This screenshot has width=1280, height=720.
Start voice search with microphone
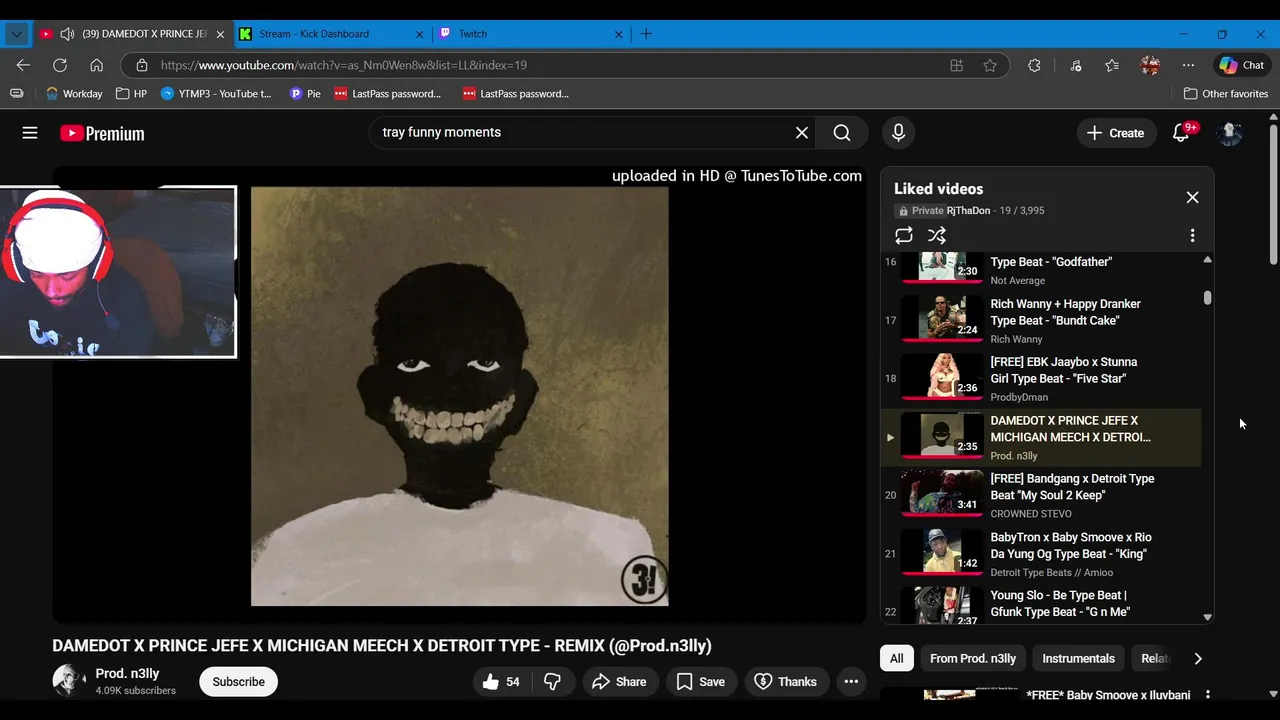click(x=898, y=133)
